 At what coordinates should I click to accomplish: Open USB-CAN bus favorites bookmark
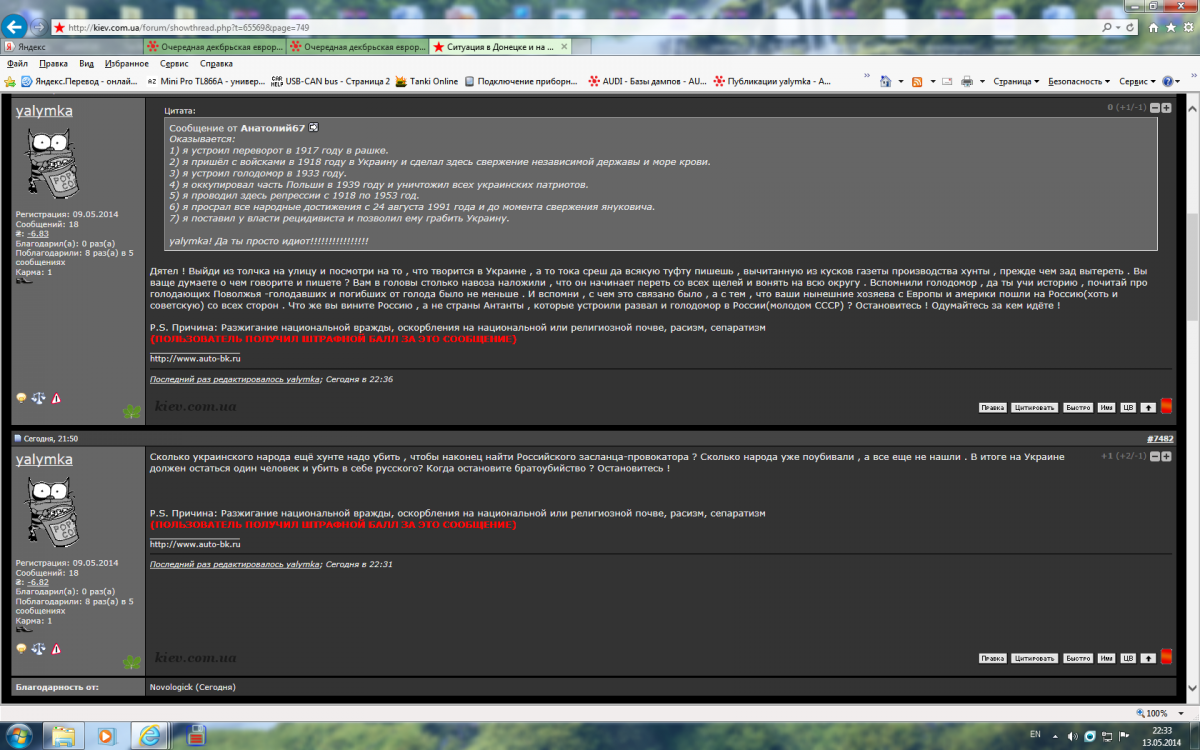329,81
